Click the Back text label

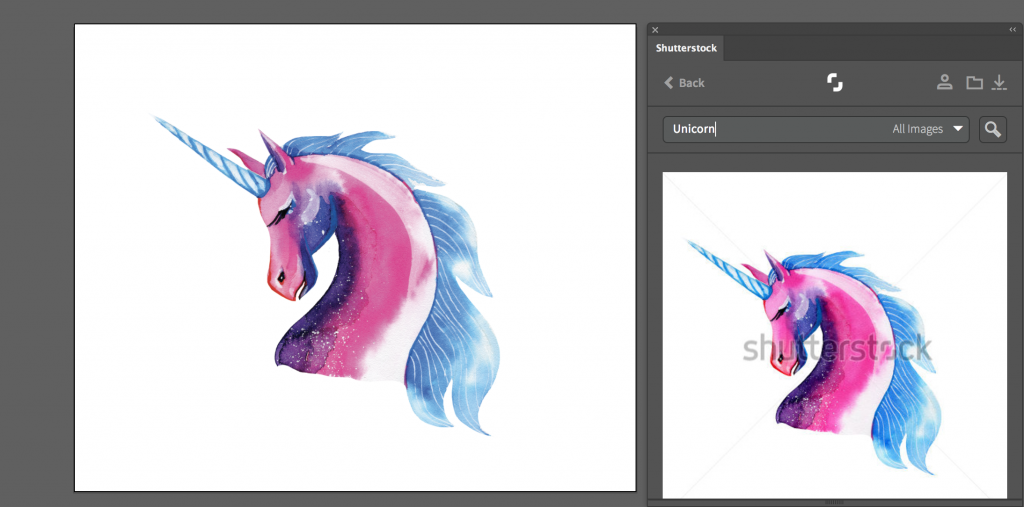tap(692, 83)
